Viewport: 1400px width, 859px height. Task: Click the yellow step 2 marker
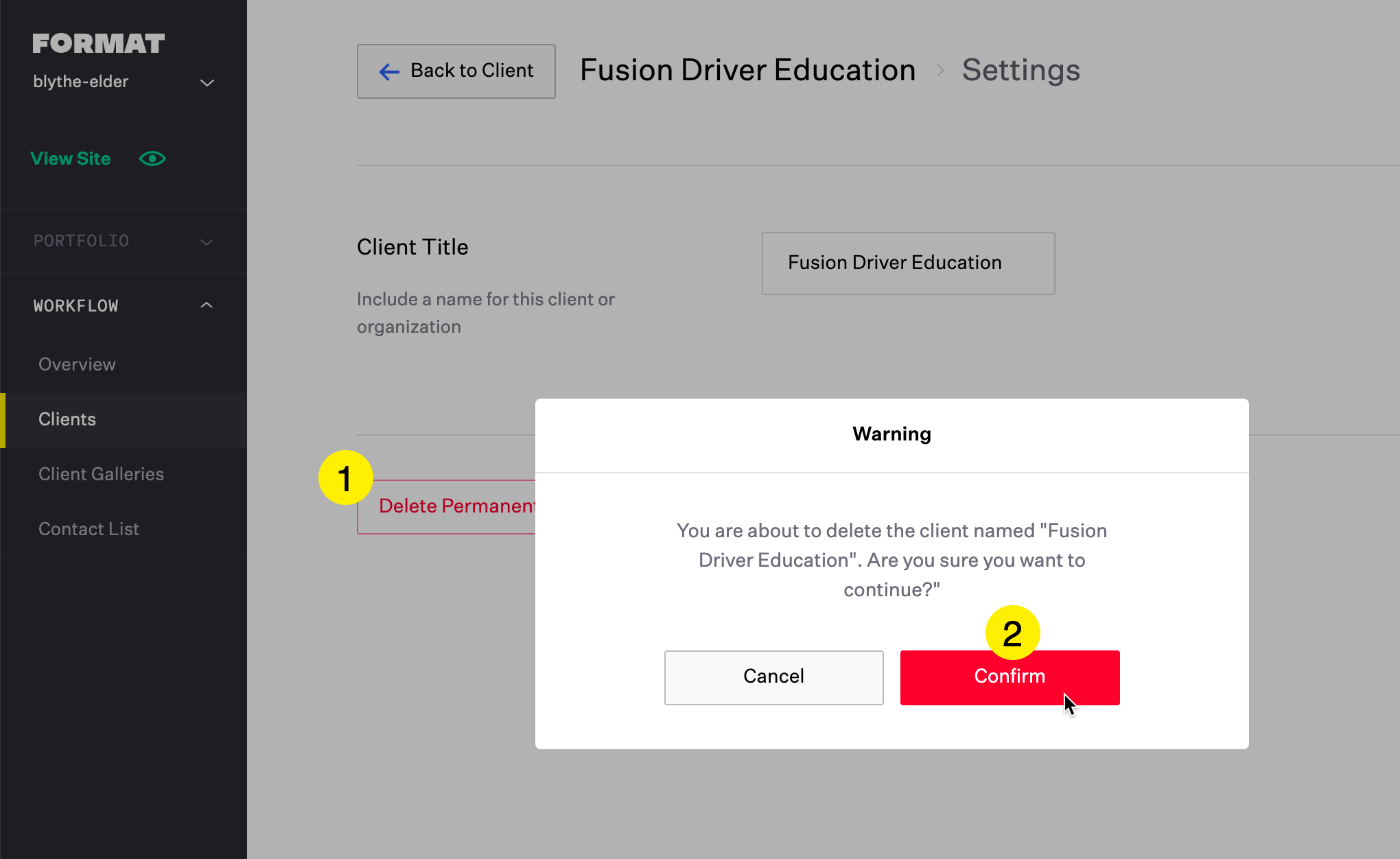(x=1012, y=633)
